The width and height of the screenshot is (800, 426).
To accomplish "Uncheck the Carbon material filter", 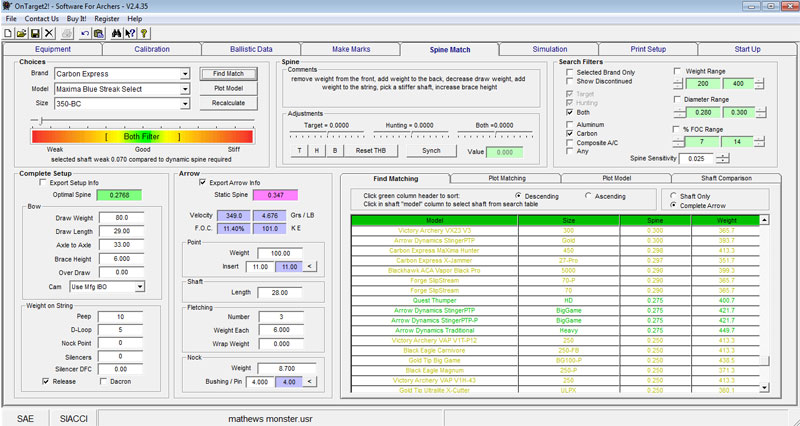I will [569, 133].
